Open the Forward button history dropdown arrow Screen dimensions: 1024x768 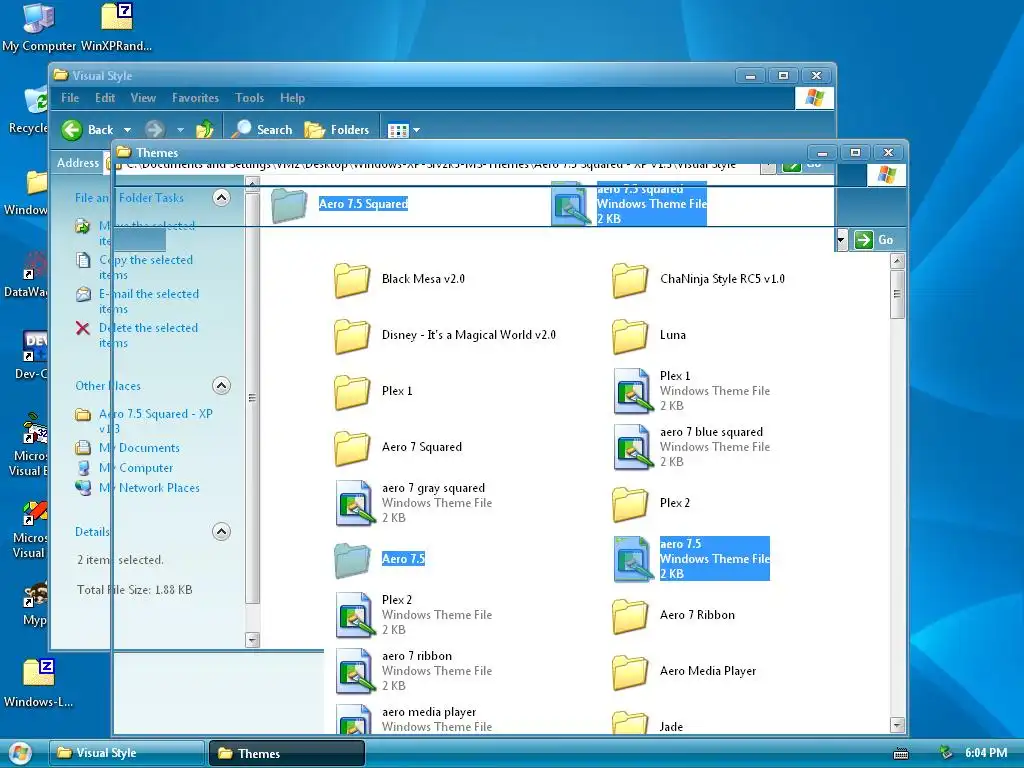coord(180,130)
